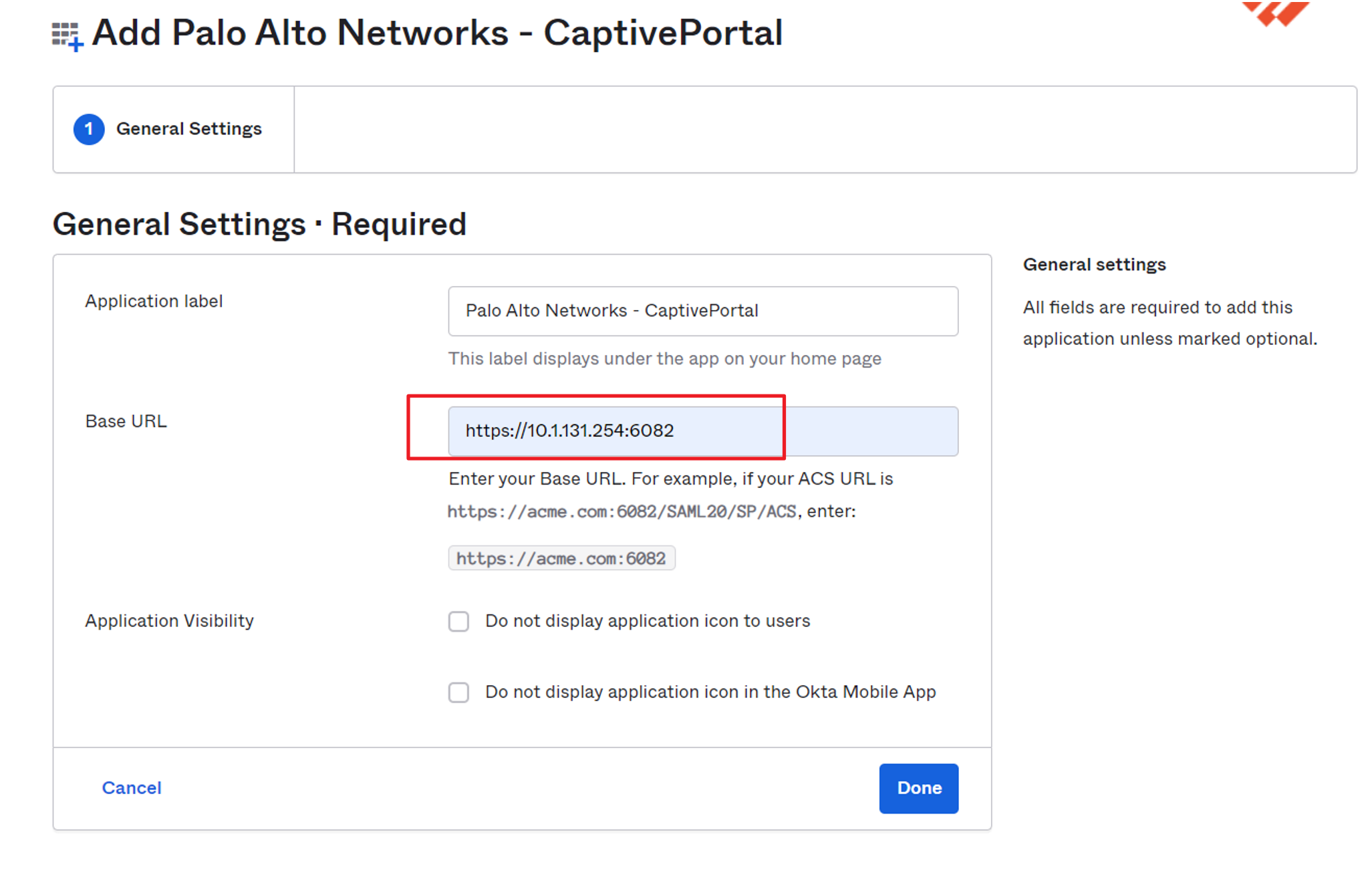Click the SAML20/SP/ACS example URL text

pos(622,512)
